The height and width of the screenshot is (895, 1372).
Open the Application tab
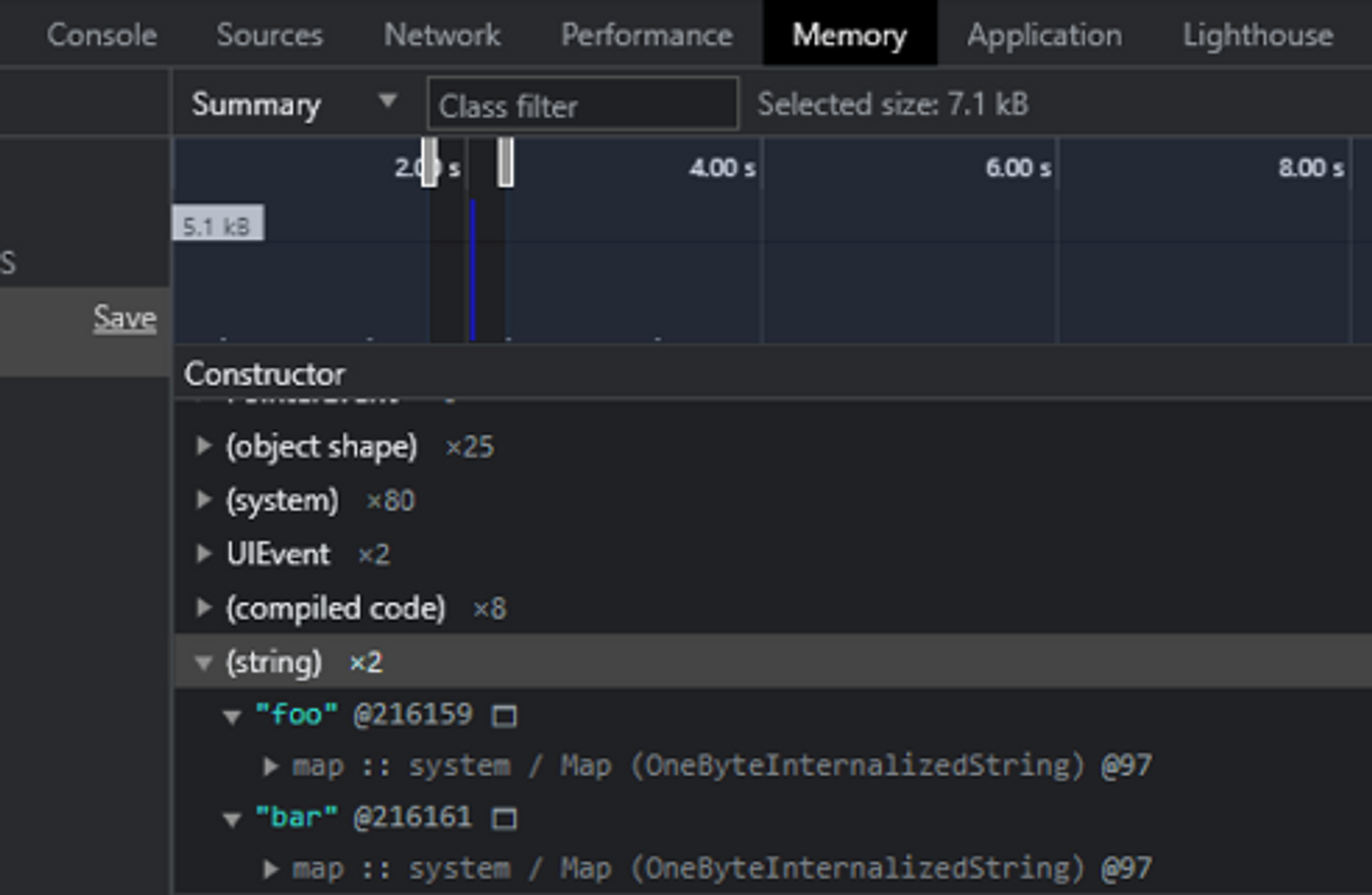coord(1045,34)
